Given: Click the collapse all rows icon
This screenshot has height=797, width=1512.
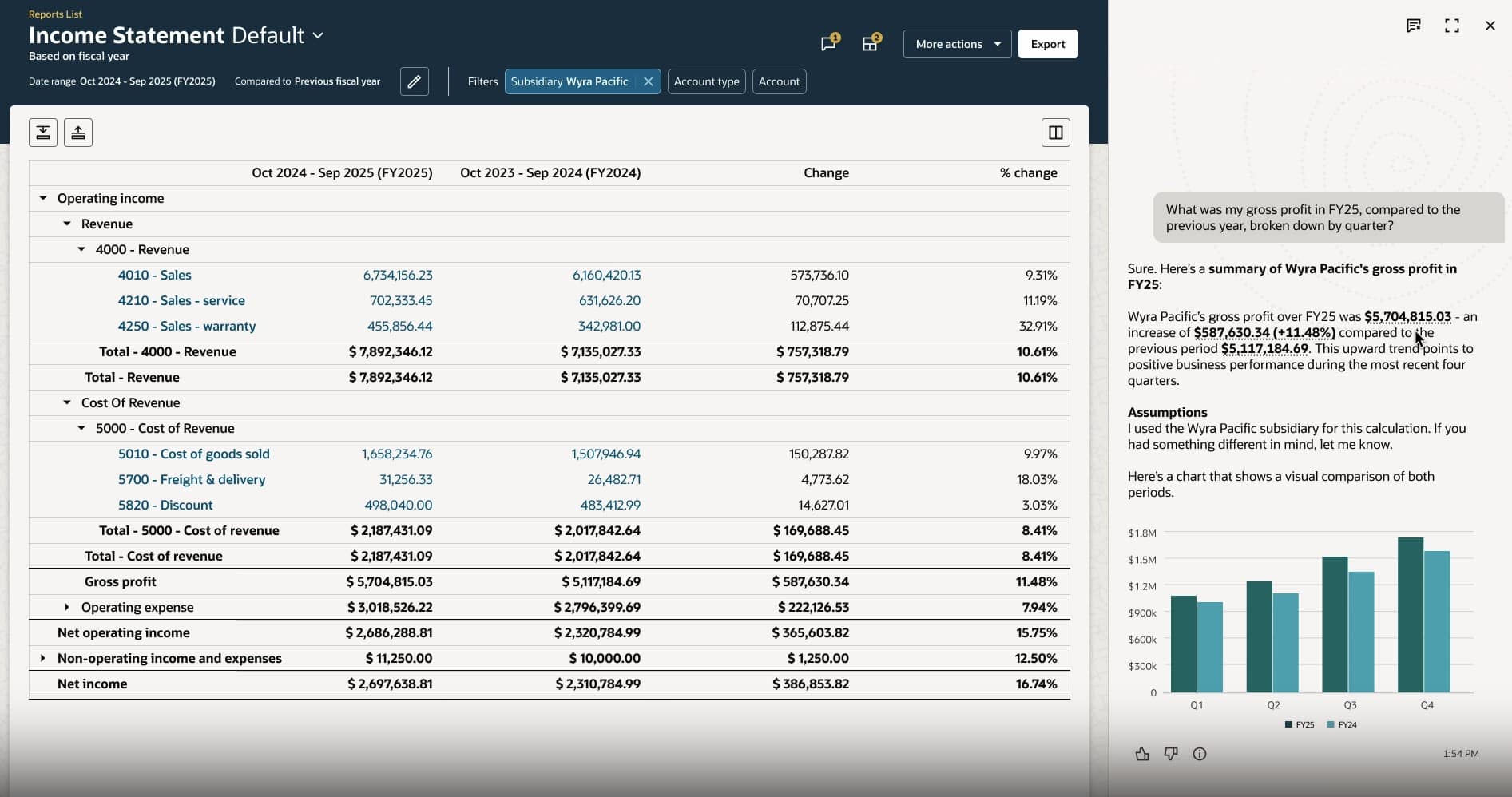Looking at the screenshot, I should coord(78,133).
